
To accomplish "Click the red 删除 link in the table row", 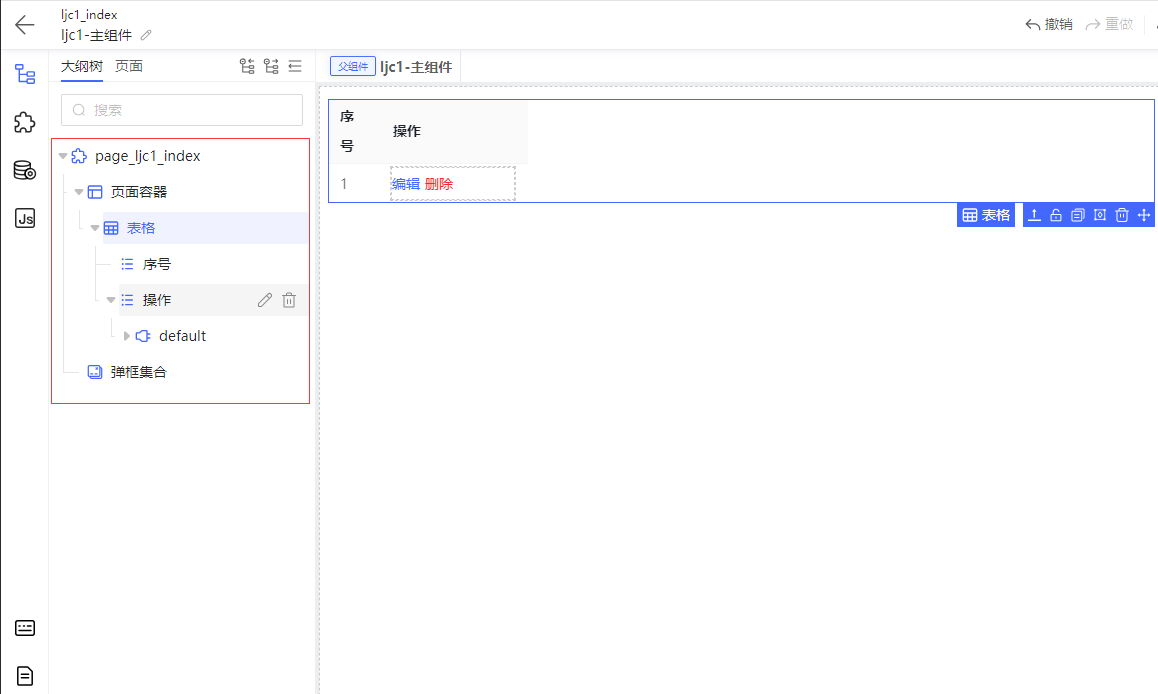I will [x=439, y=184].
